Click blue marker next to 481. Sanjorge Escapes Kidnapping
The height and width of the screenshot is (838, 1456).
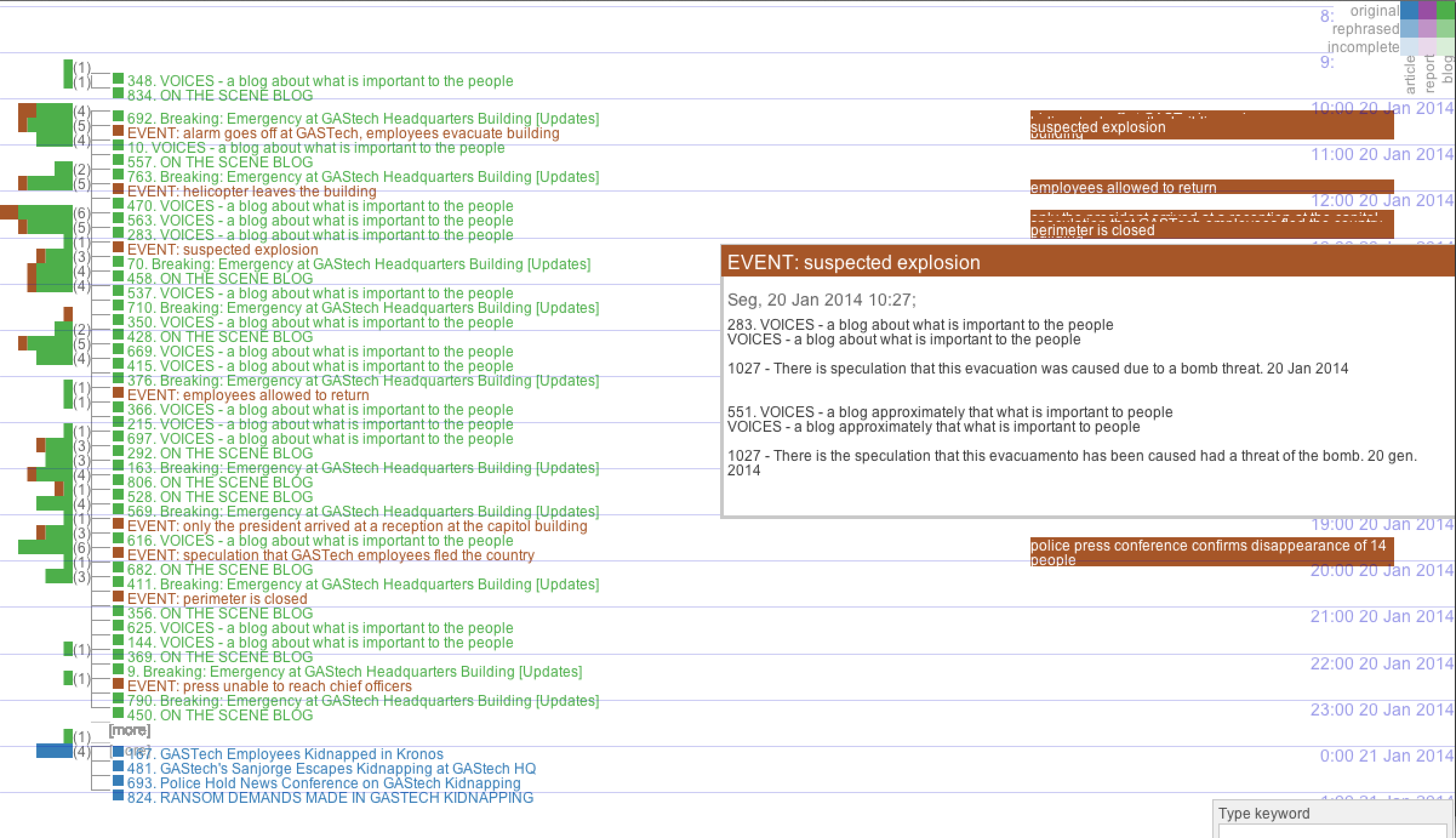(118, 766)
